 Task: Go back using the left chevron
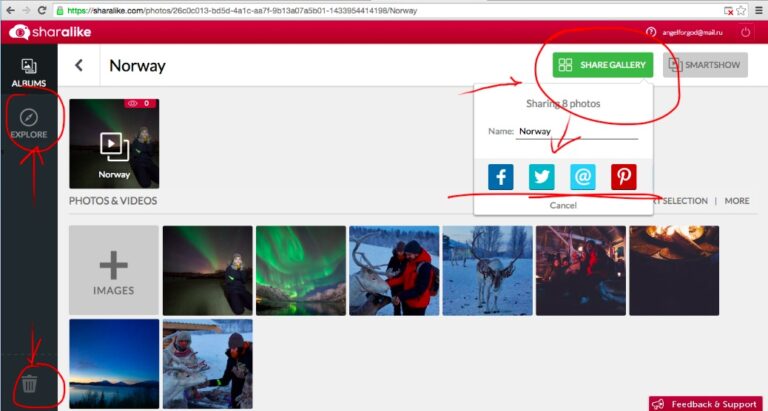[79, 66]
